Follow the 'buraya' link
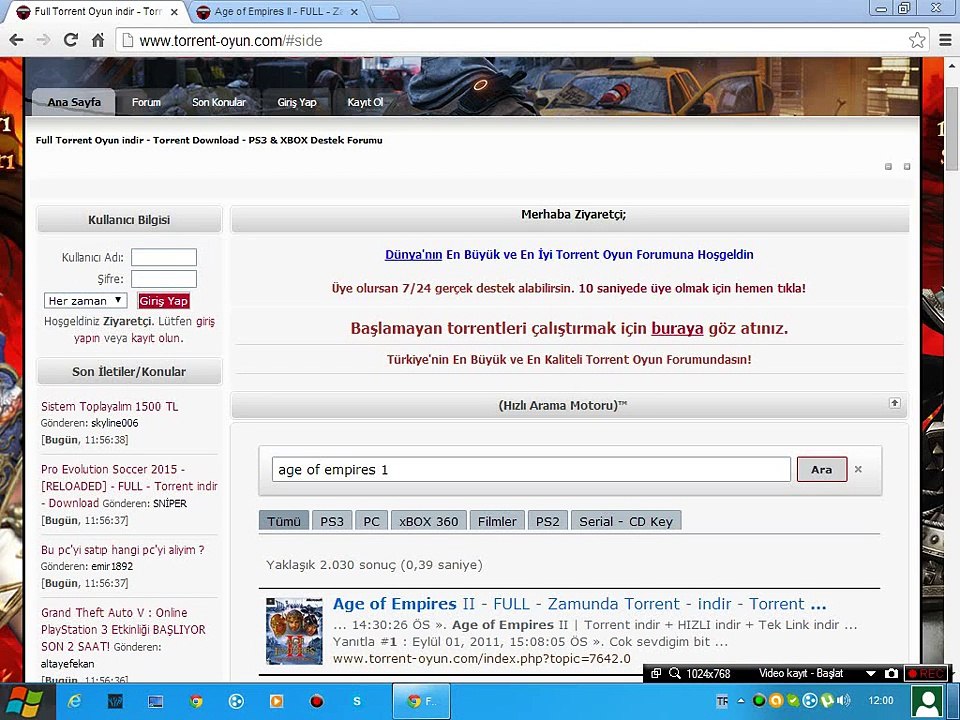The width and height of the screenshot is (960, 720). pos(677,328)
